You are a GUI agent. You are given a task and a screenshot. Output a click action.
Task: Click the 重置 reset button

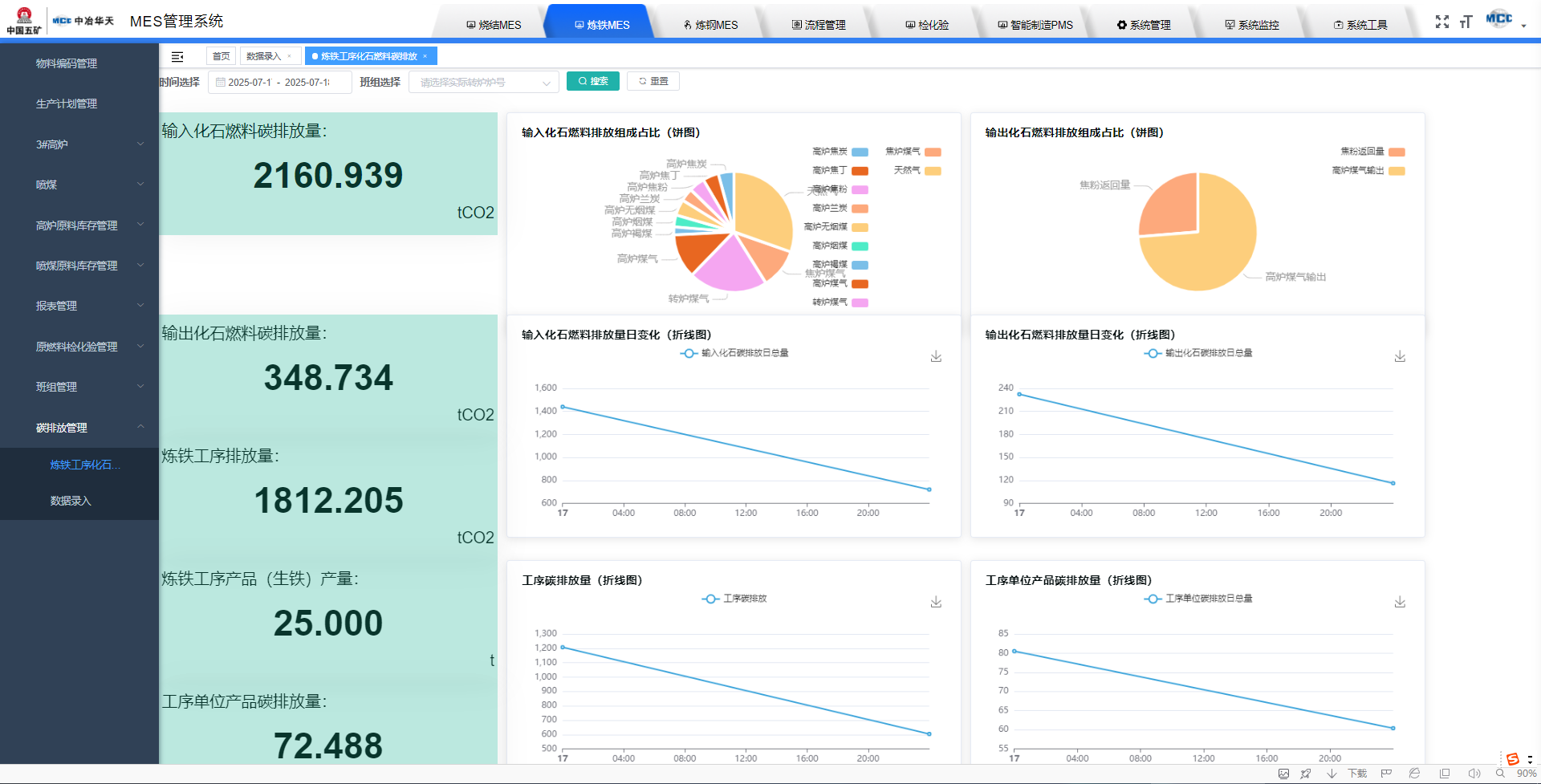tap(653, 81)
